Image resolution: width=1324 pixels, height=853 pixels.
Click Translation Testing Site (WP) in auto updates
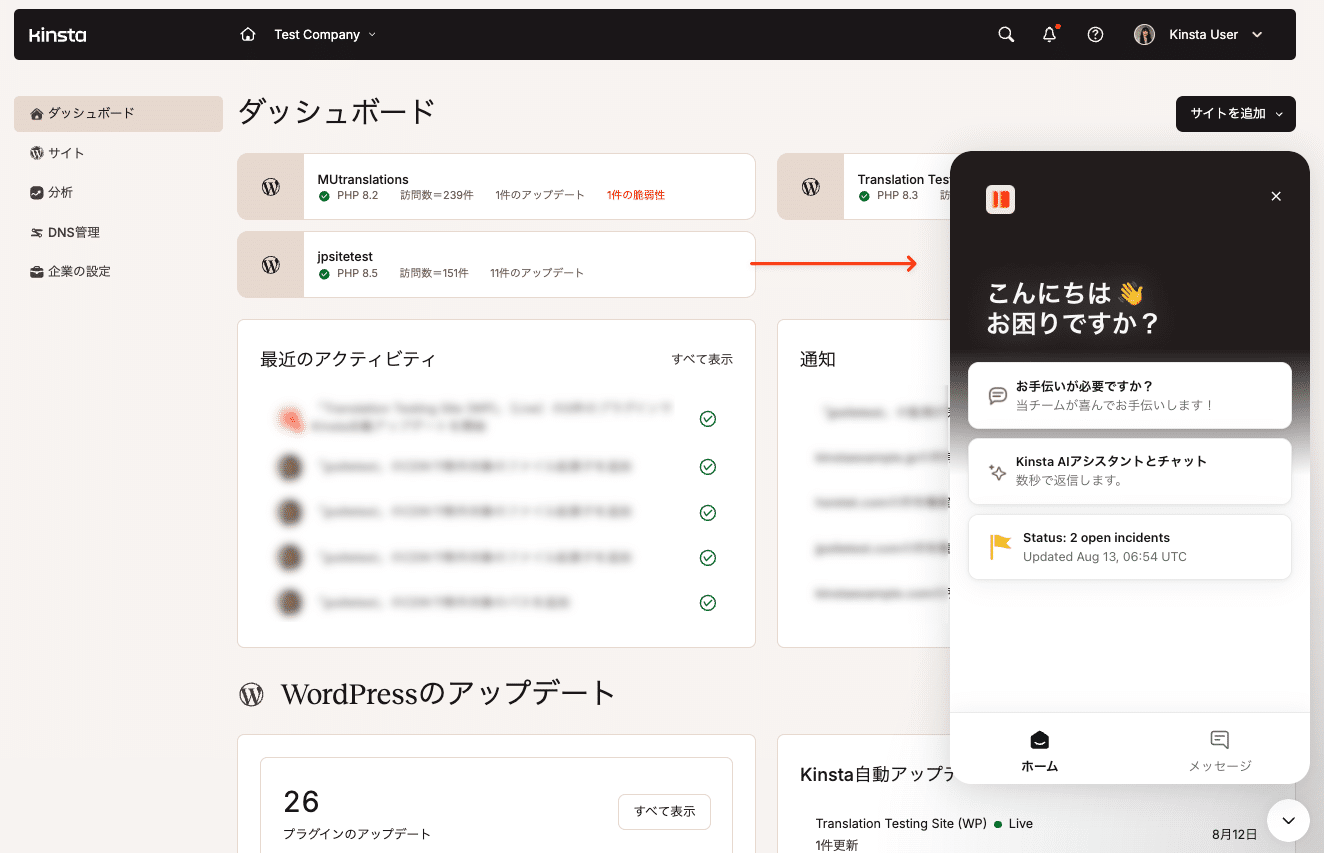901,824
